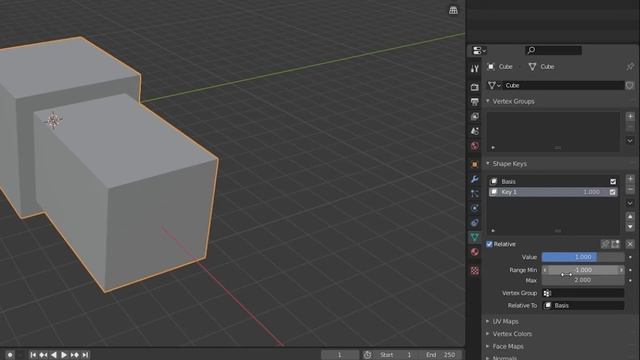Jump to the first frame
This screenshot has width=640, height=360.
[33, 355]
